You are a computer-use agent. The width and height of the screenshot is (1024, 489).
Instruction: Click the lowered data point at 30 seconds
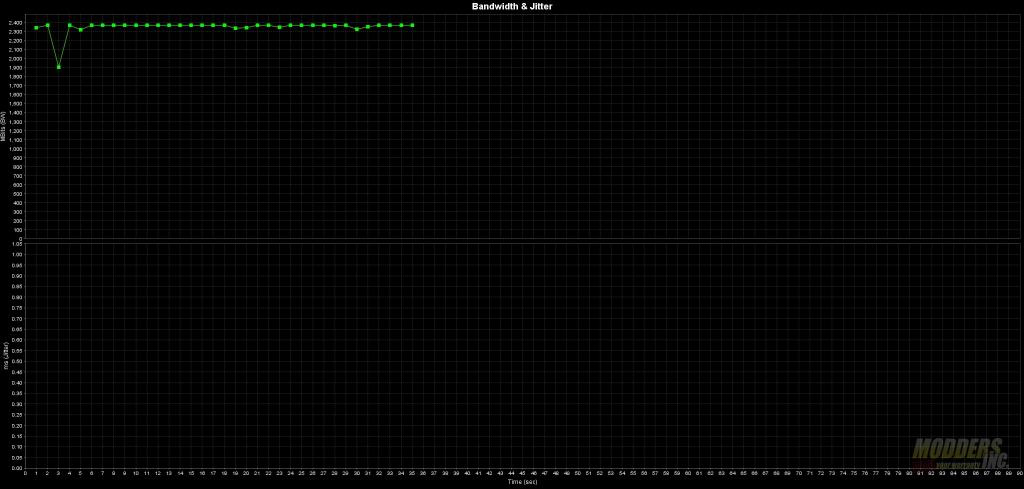357,29
